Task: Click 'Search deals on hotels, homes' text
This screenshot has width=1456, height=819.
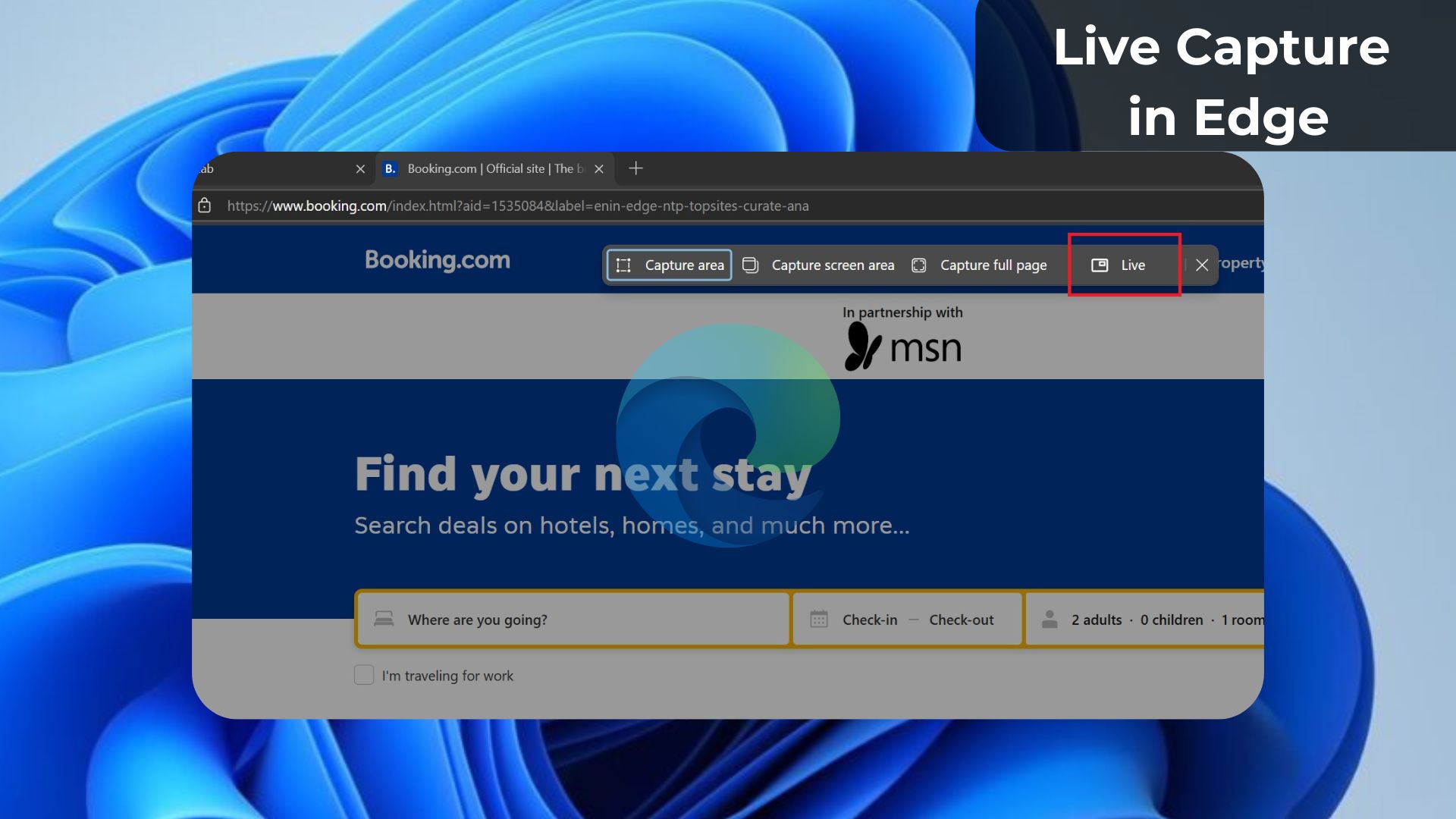Action: tap(632, 526)
